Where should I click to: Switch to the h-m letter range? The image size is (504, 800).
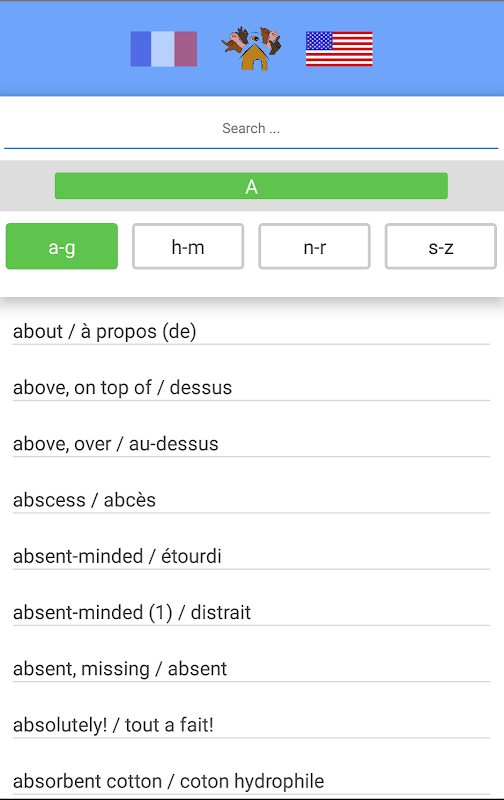pyautogui.click(x=188, y=246)
